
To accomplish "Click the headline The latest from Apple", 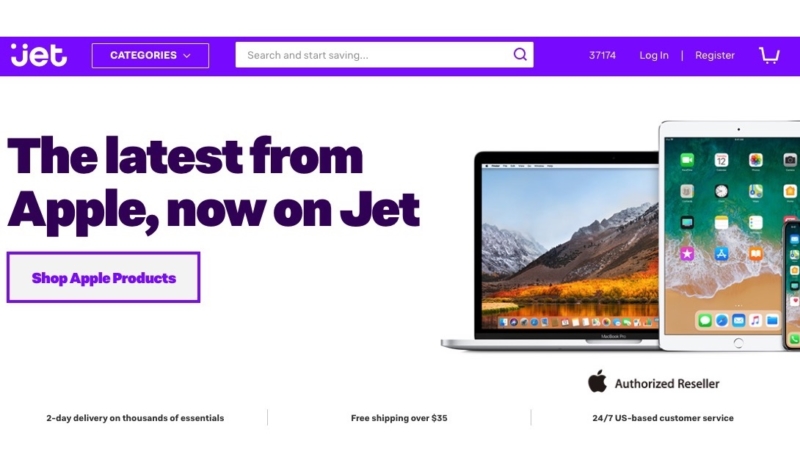I will pos(213,183).
